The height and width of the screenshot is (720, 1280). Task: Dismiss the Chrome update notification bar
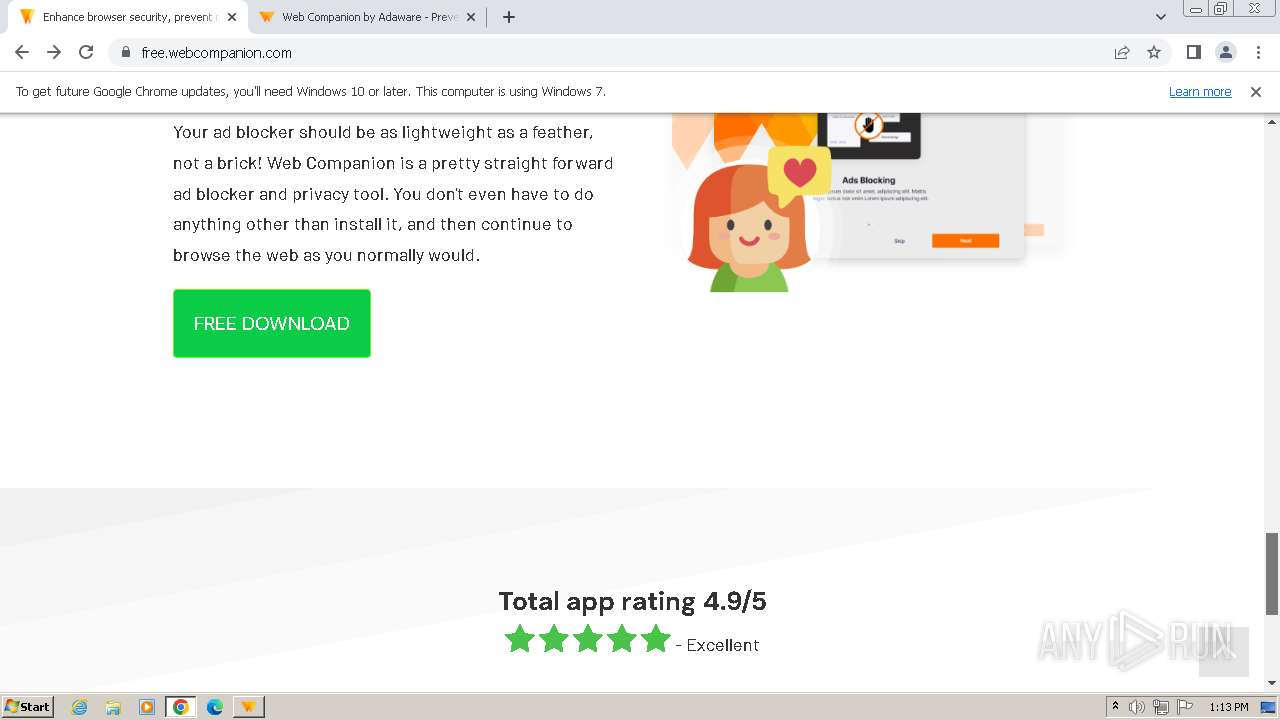point(1255,91)
